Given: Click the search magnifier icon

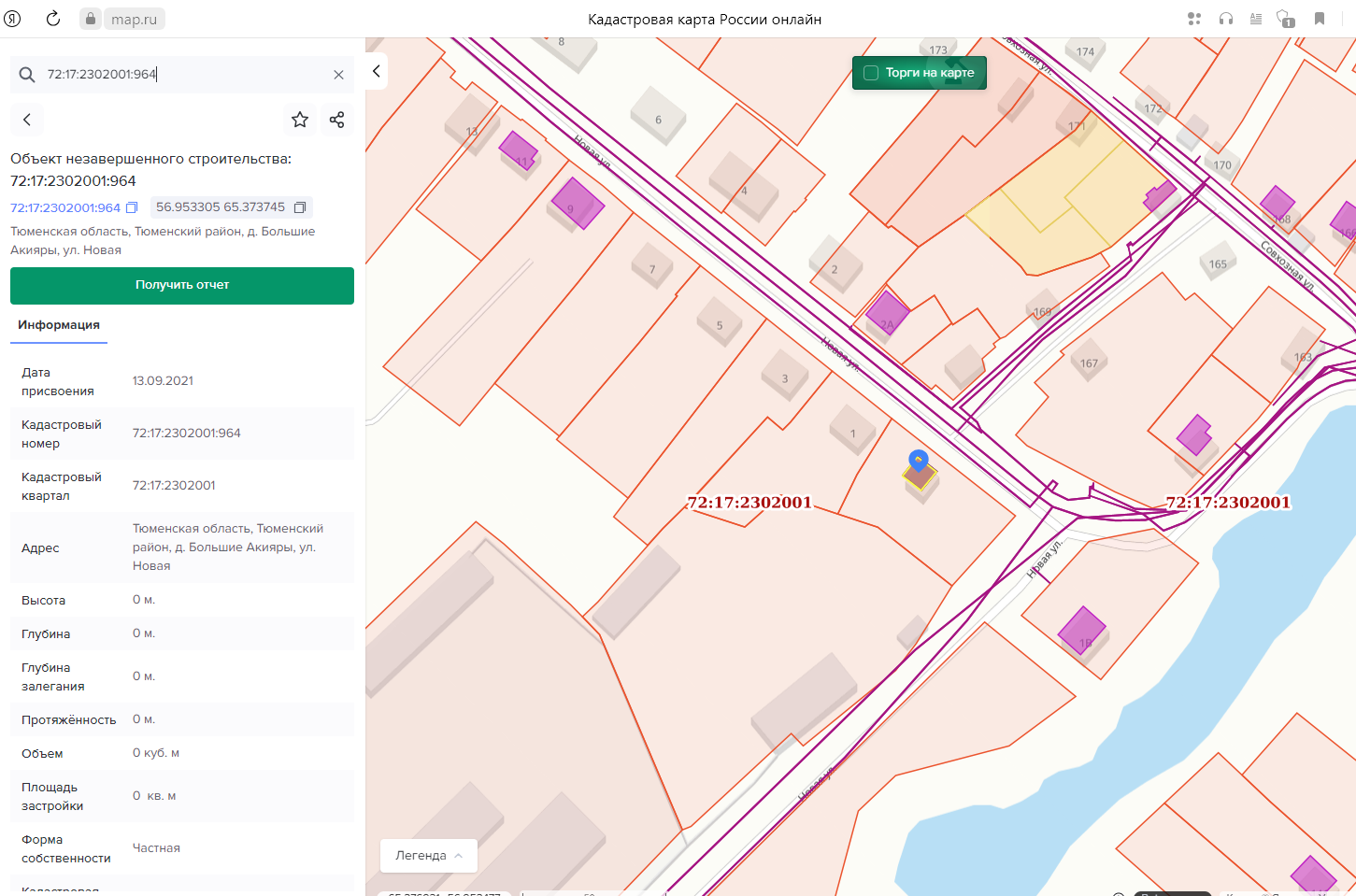Looking at the screenshot, I should (x=27, y=75).
